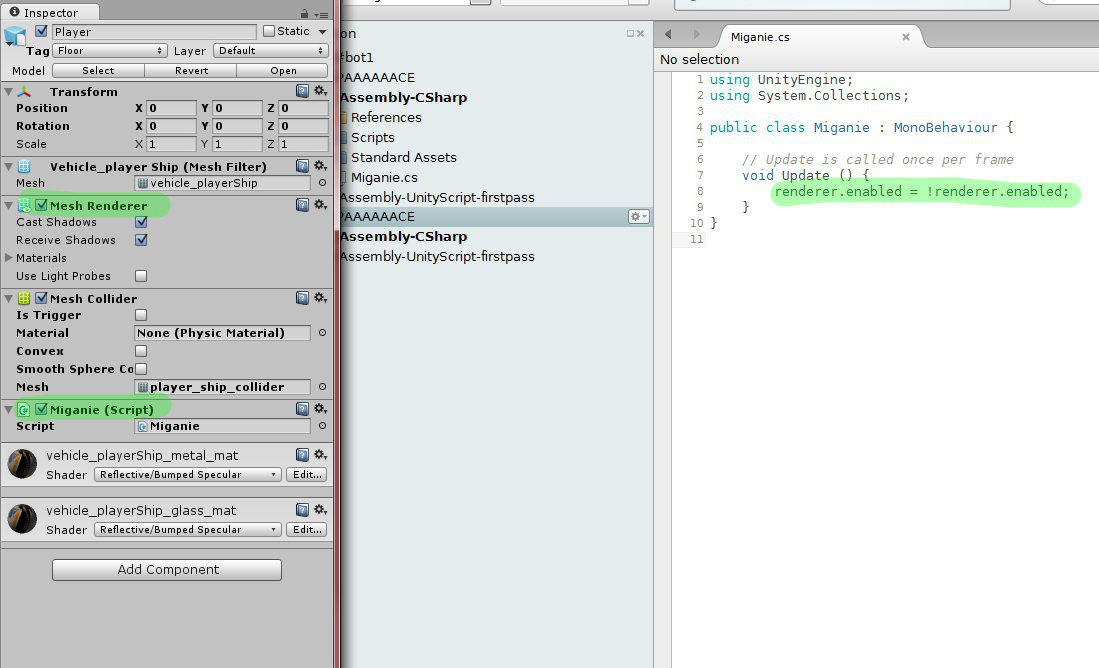This screenshot has height=668, width=1099.
Task: Open Mesh Filter gear settings menu
Action: coord(320,166)
